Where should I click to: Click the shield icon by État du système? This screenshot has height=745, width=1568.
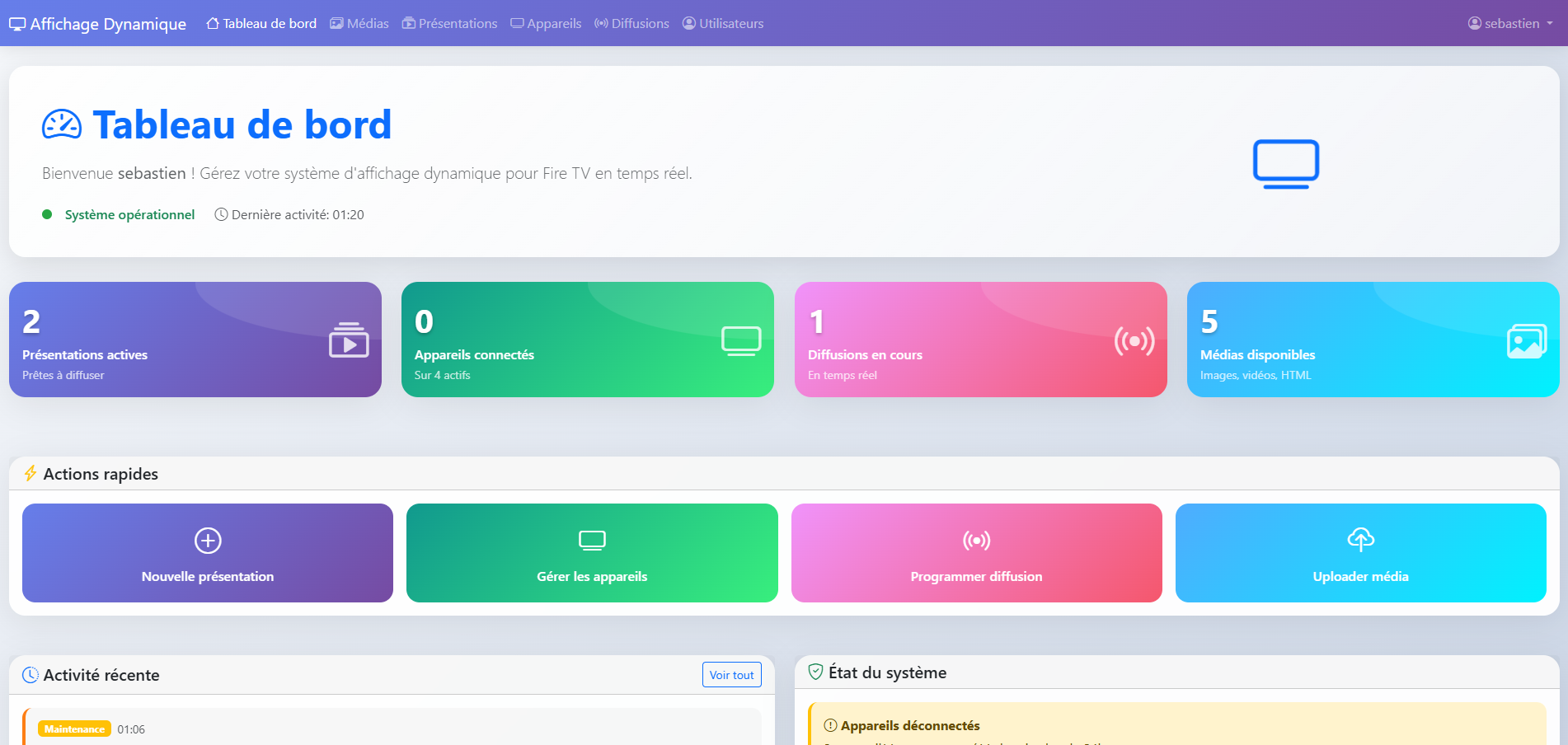click(815, 672)
